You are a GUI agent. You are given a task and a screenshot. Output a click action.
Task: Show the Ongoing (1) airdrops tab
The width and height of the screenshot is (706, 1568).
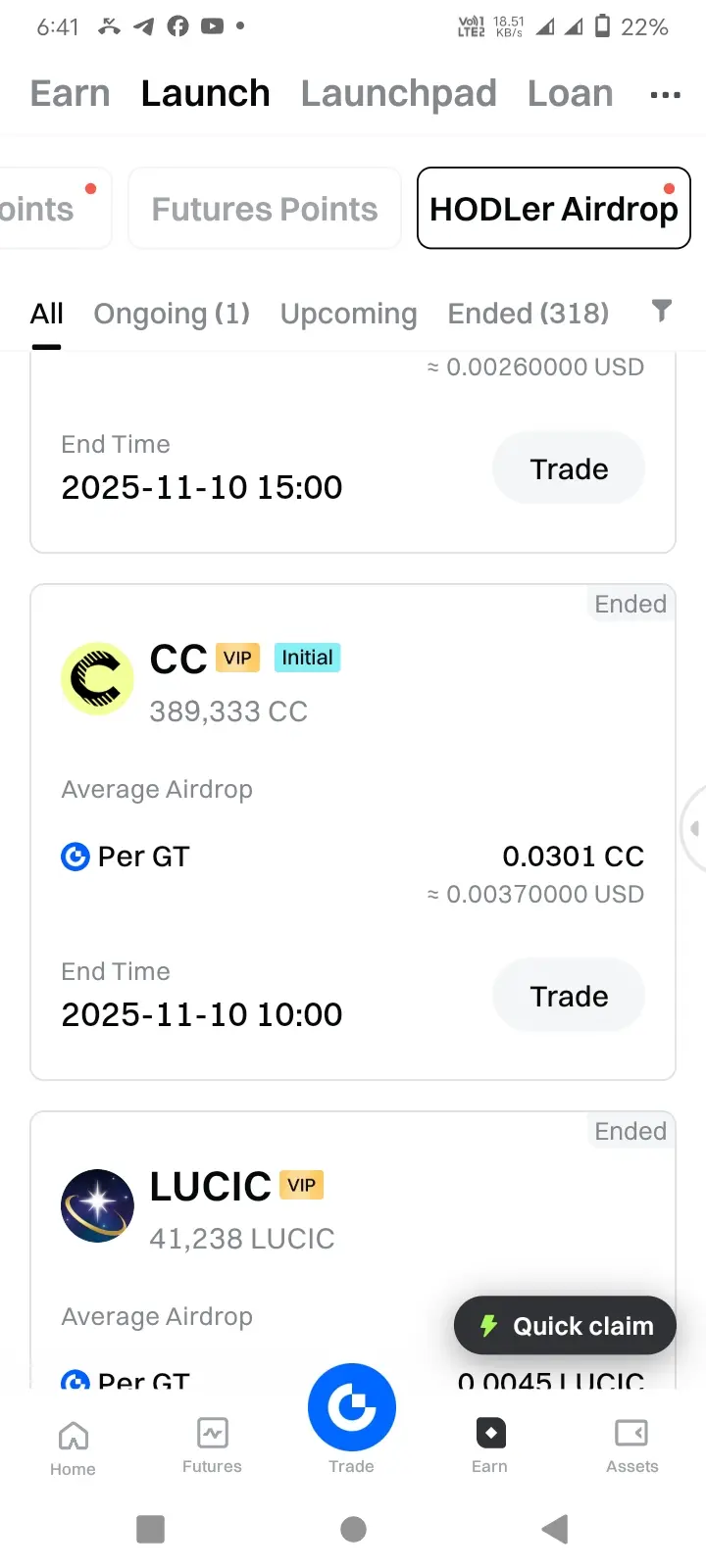click(172, 314)
